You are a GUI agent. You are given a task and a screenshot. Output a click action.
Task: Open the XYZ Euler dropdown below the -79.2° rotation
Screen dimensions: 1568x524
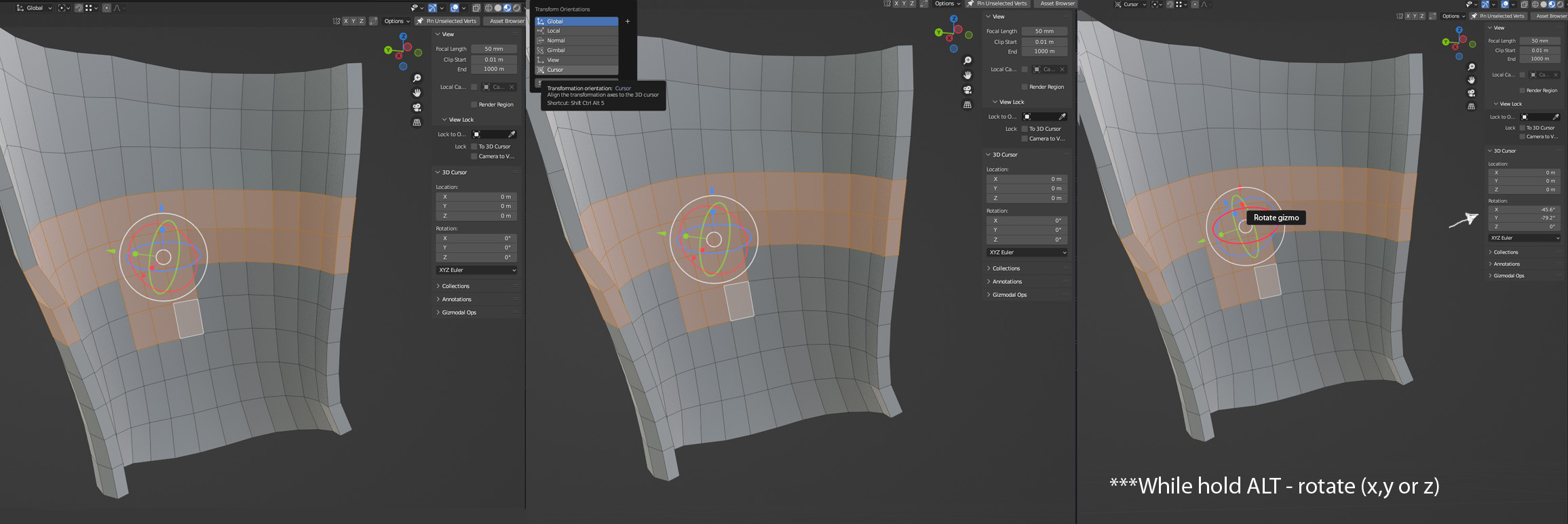point(1525,238)
